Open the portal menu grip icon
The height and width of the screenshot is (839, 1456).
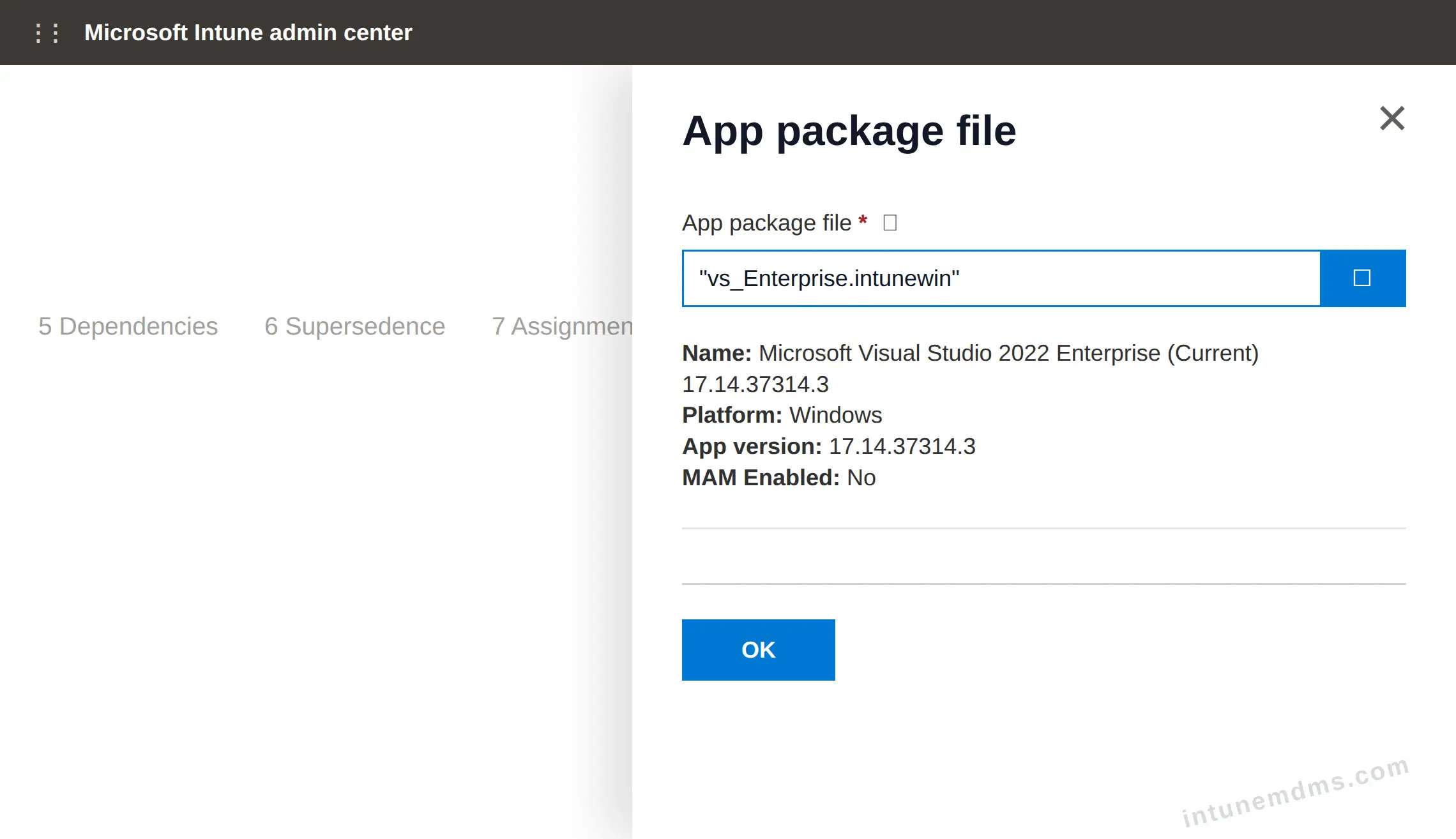click(x=47, y=33)
